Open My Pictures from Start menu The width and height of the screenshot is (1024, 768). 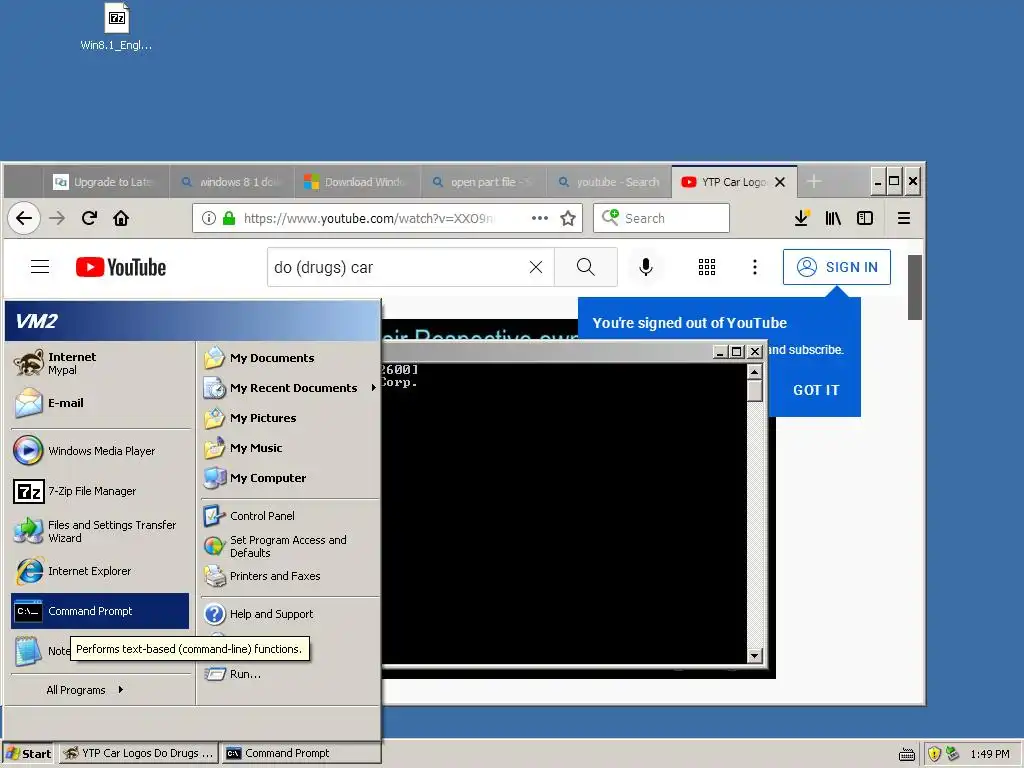tap(290, 418)
